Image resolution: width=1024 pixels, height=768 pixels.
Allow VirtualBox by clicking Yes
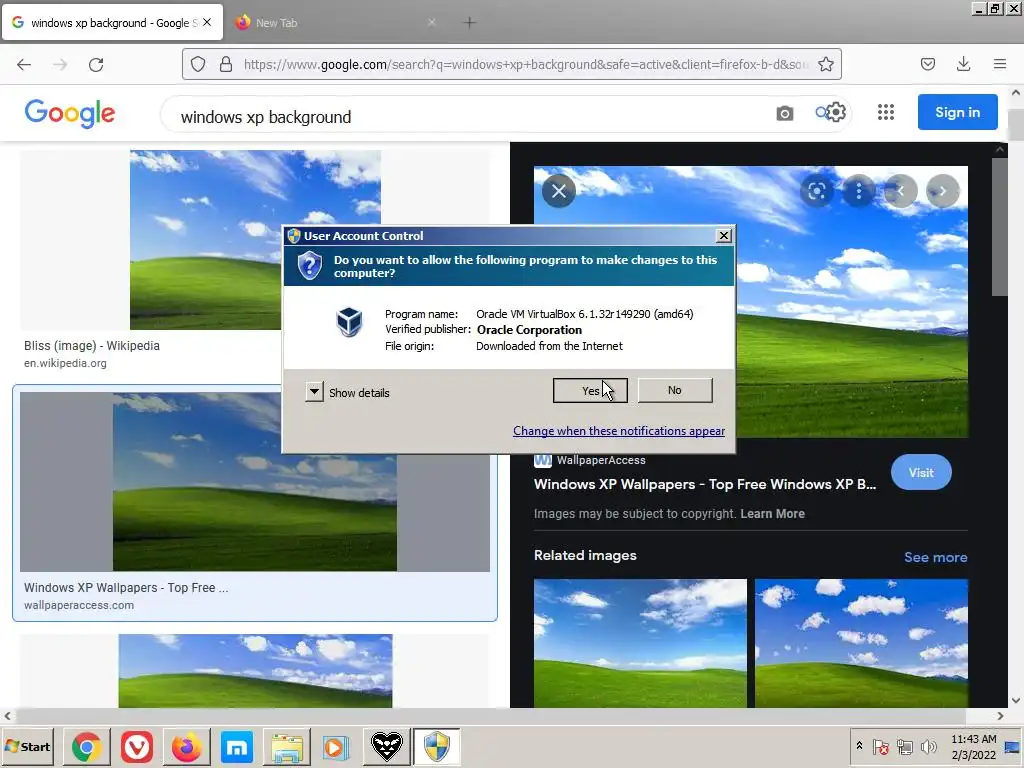pos(590,391)
